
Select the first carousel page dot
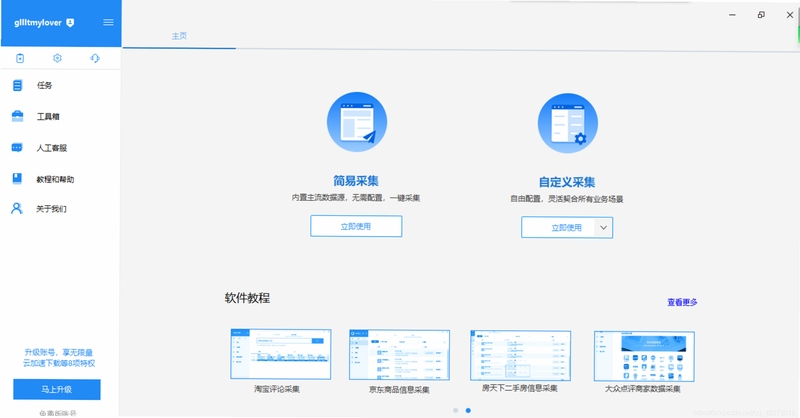point(456,410)
